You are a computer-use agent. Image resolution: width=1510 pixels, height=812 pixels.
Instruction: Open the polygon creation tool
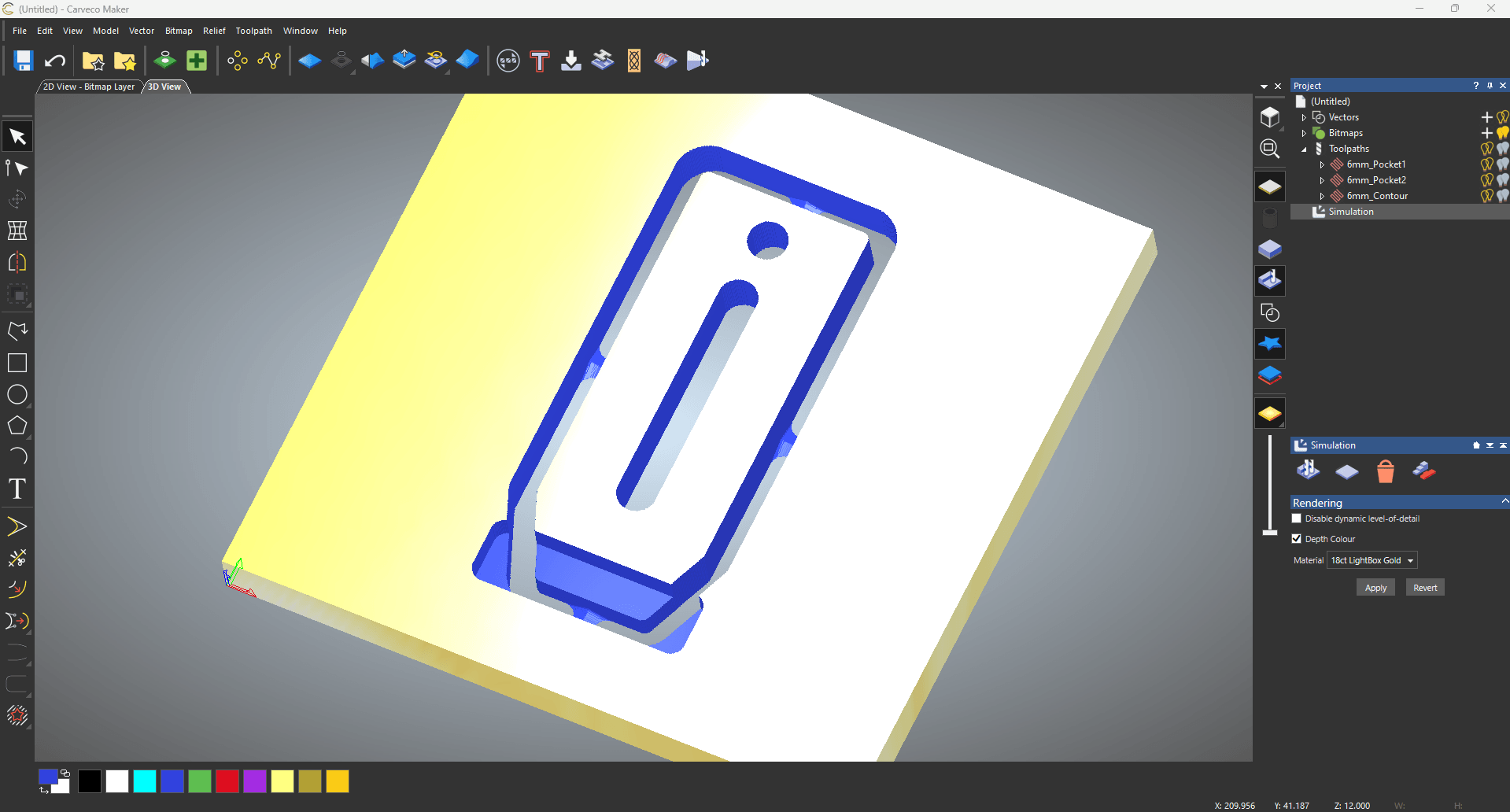17,426
